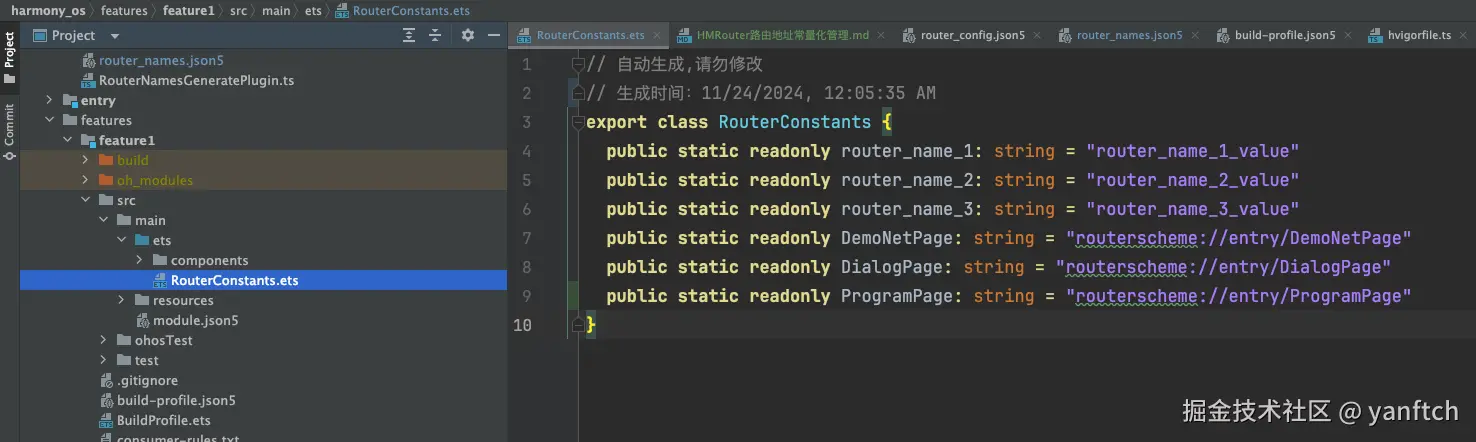Click line number 7 in the gutter
1476x442 pixels.
point(527,238)
